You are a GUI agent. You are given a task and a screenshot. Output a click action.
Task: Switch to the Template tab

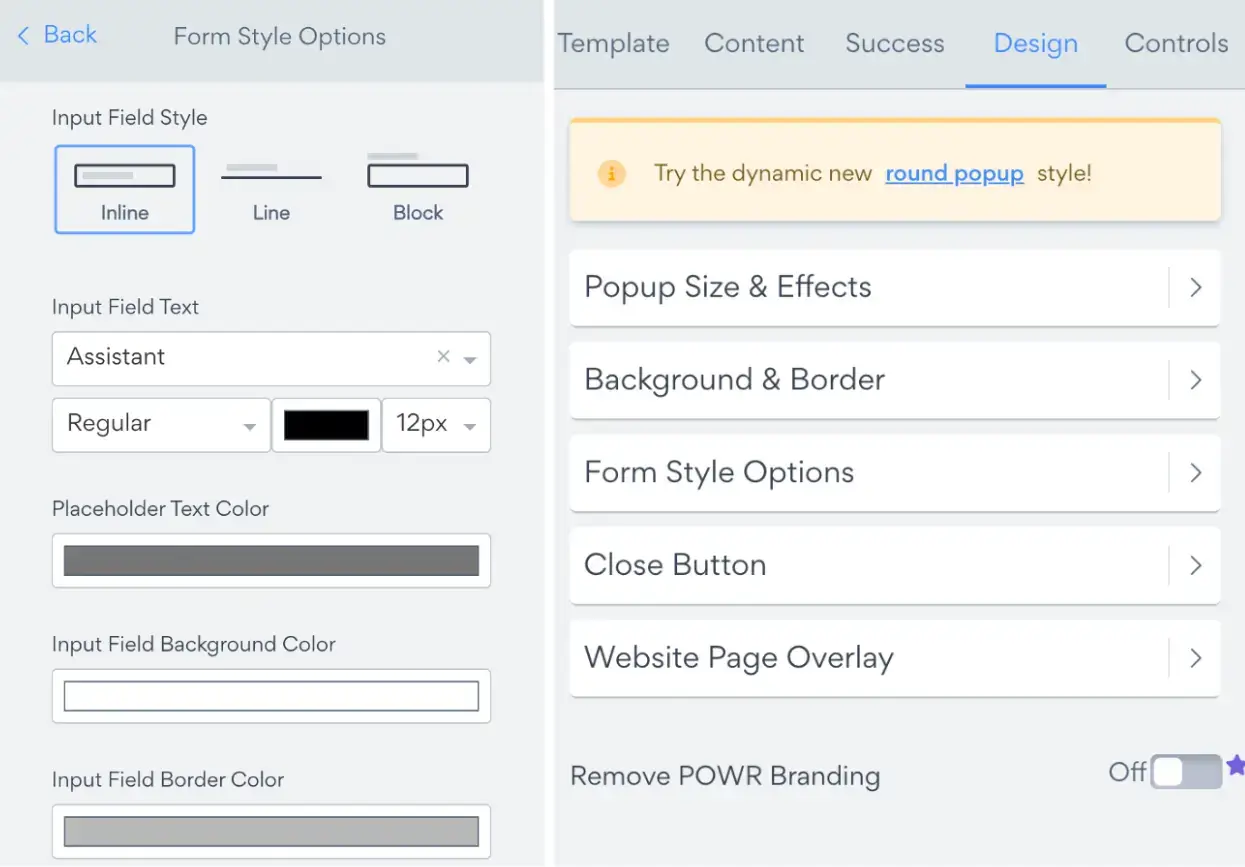click(x=614, y=43)
